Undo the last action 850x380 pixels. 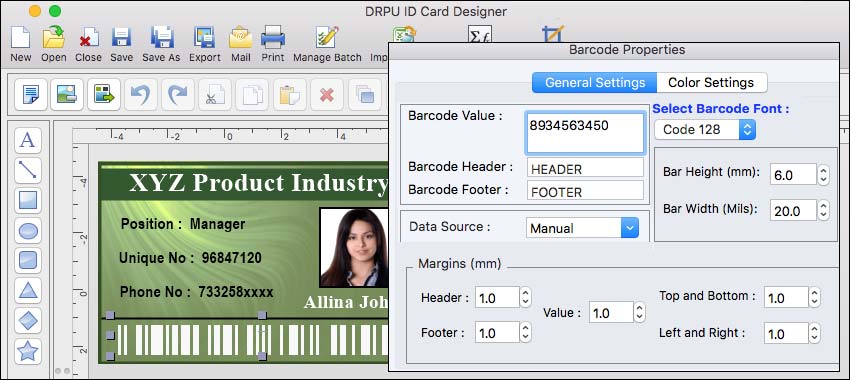[x=141, y=95]
